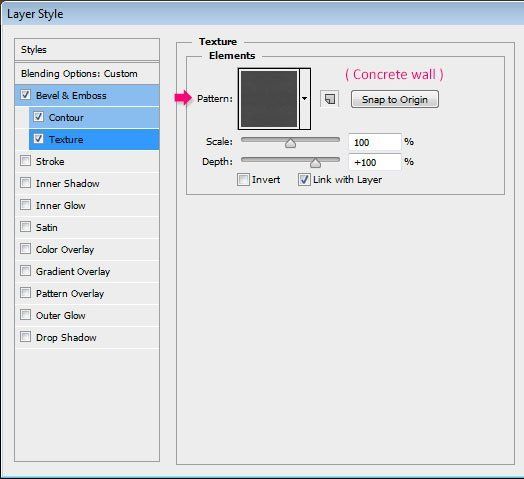
Task: Uncheck the Texture checkbox
Action: coord(38,139)
